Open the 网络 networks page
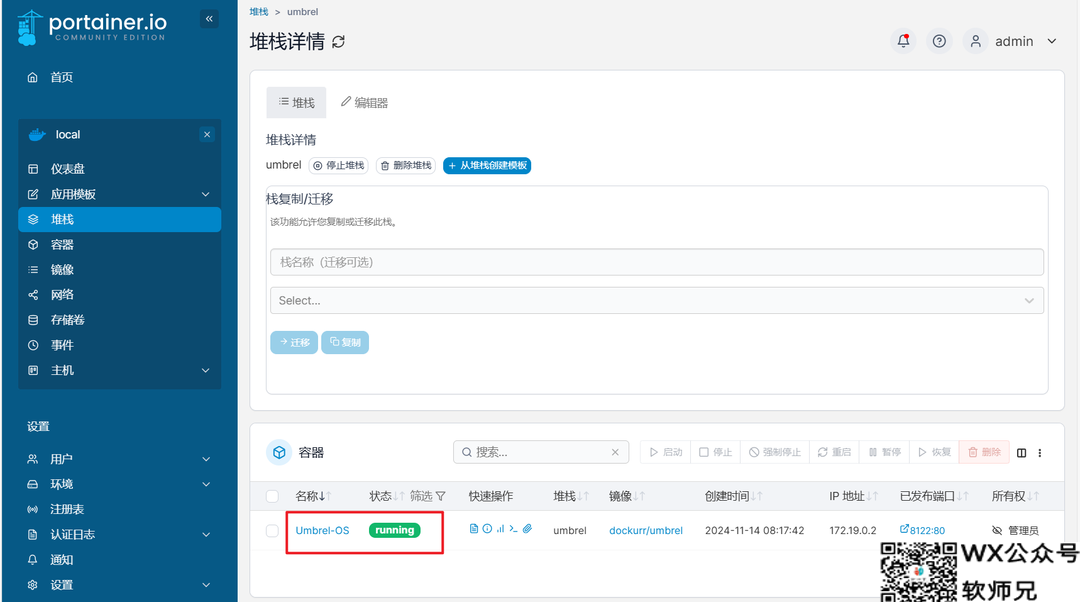Screen dimensions: 1080x602 (x=61, y=295)
